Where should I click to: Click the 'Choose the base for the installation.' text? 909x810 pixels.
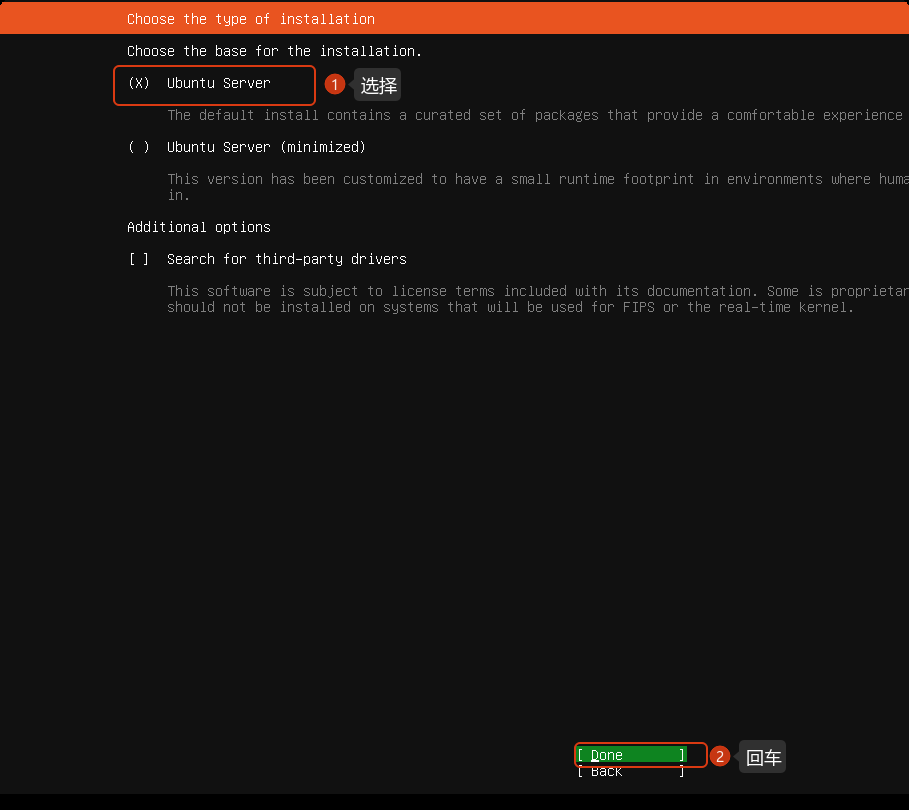tap(274, 51)
